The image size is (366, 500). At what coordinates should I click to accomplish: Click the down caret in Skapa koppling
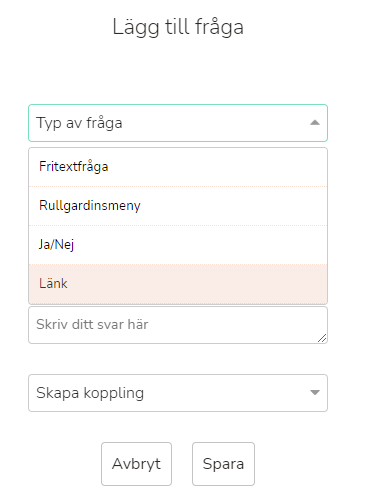(x=315, y=392)
